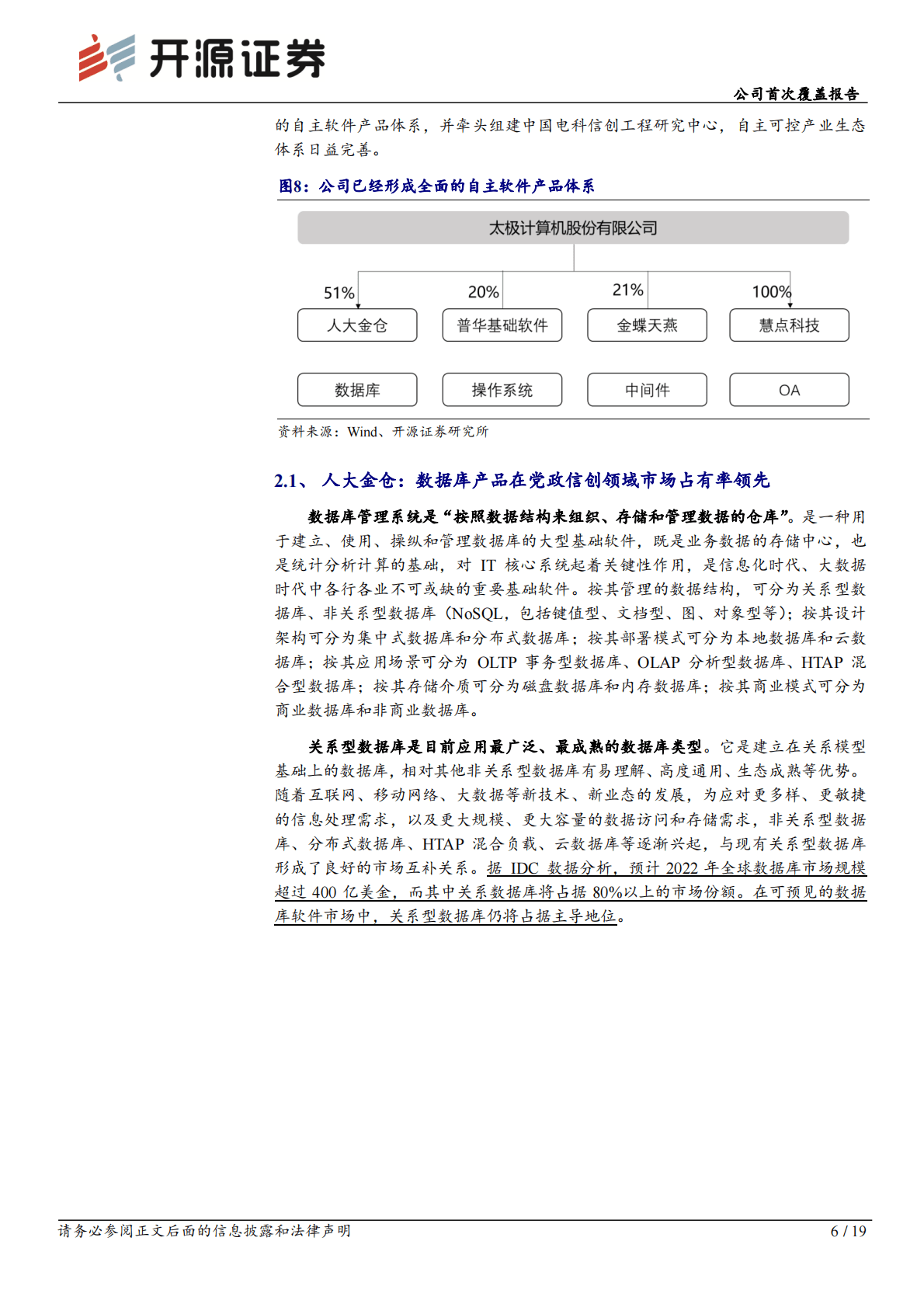This screenshot has height=1307, width=924.
Task: Click source line 资料来源：Wind、开源证券研究所
Action: (x=384, y=432)
